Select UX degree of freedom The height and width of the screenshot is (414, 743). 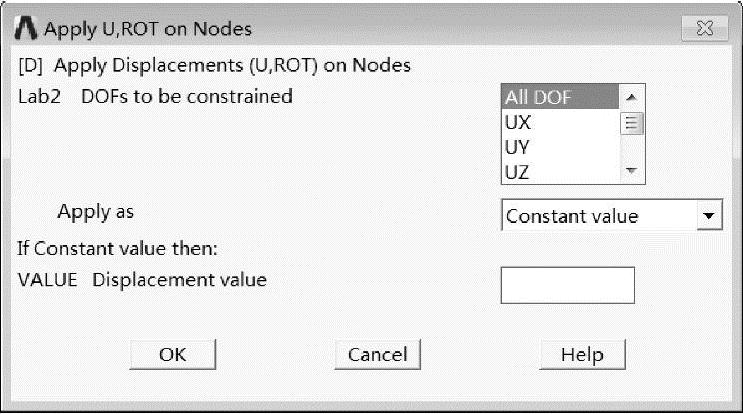(560, 122)
